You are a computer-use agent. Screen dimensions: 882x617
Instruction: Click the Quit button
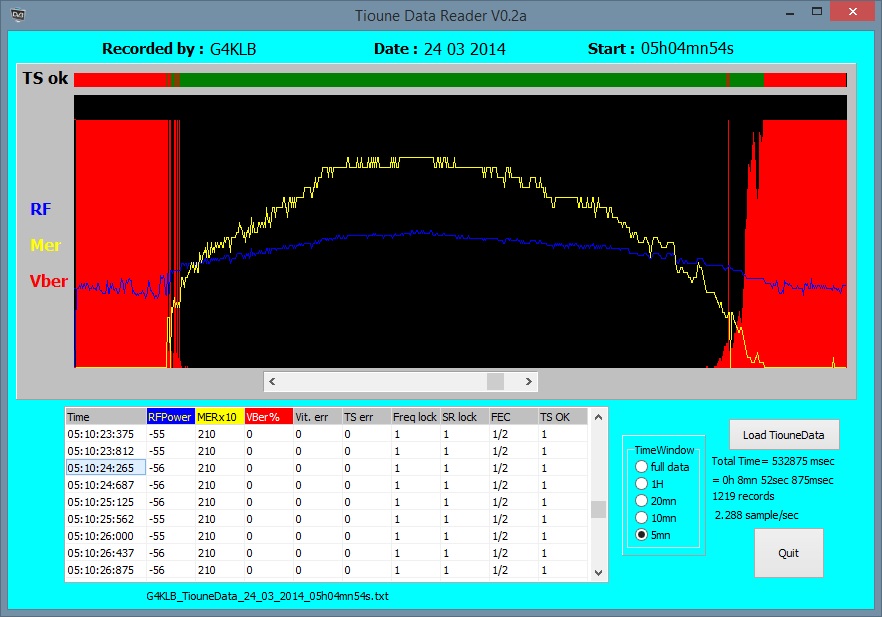pos(788,553)
